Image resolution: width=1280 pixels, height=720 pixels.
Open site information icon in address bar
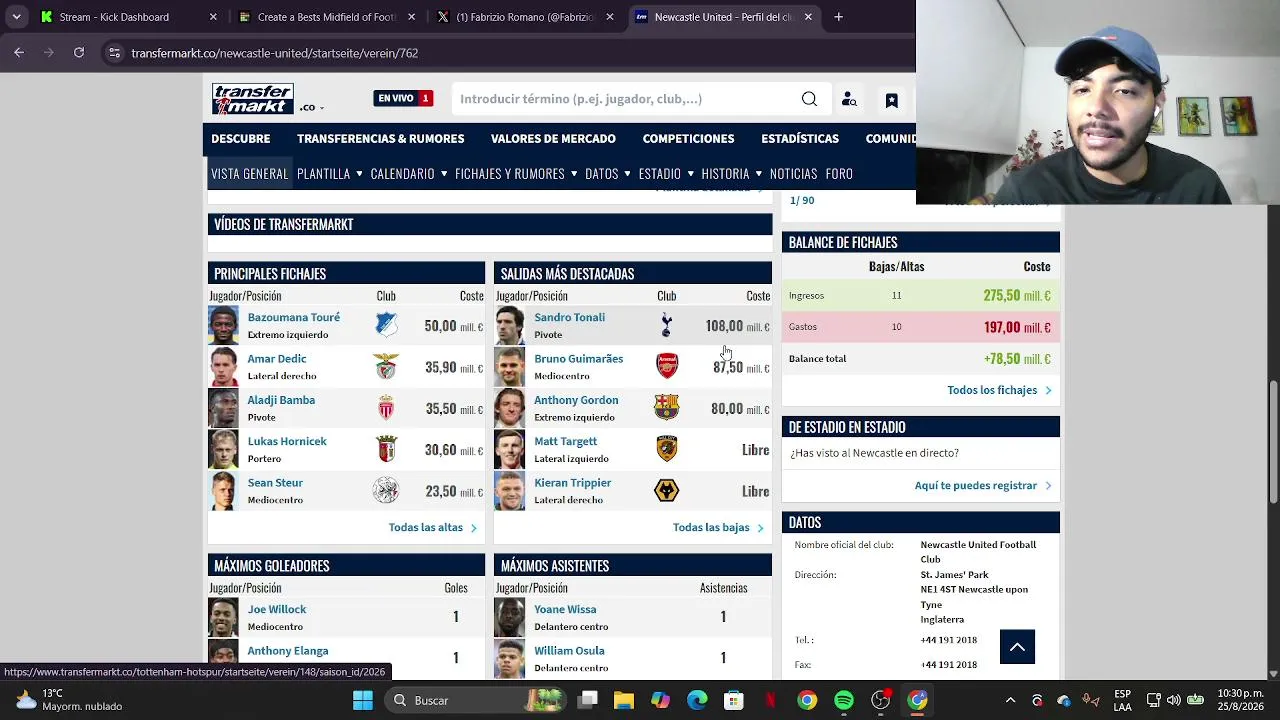114,53
